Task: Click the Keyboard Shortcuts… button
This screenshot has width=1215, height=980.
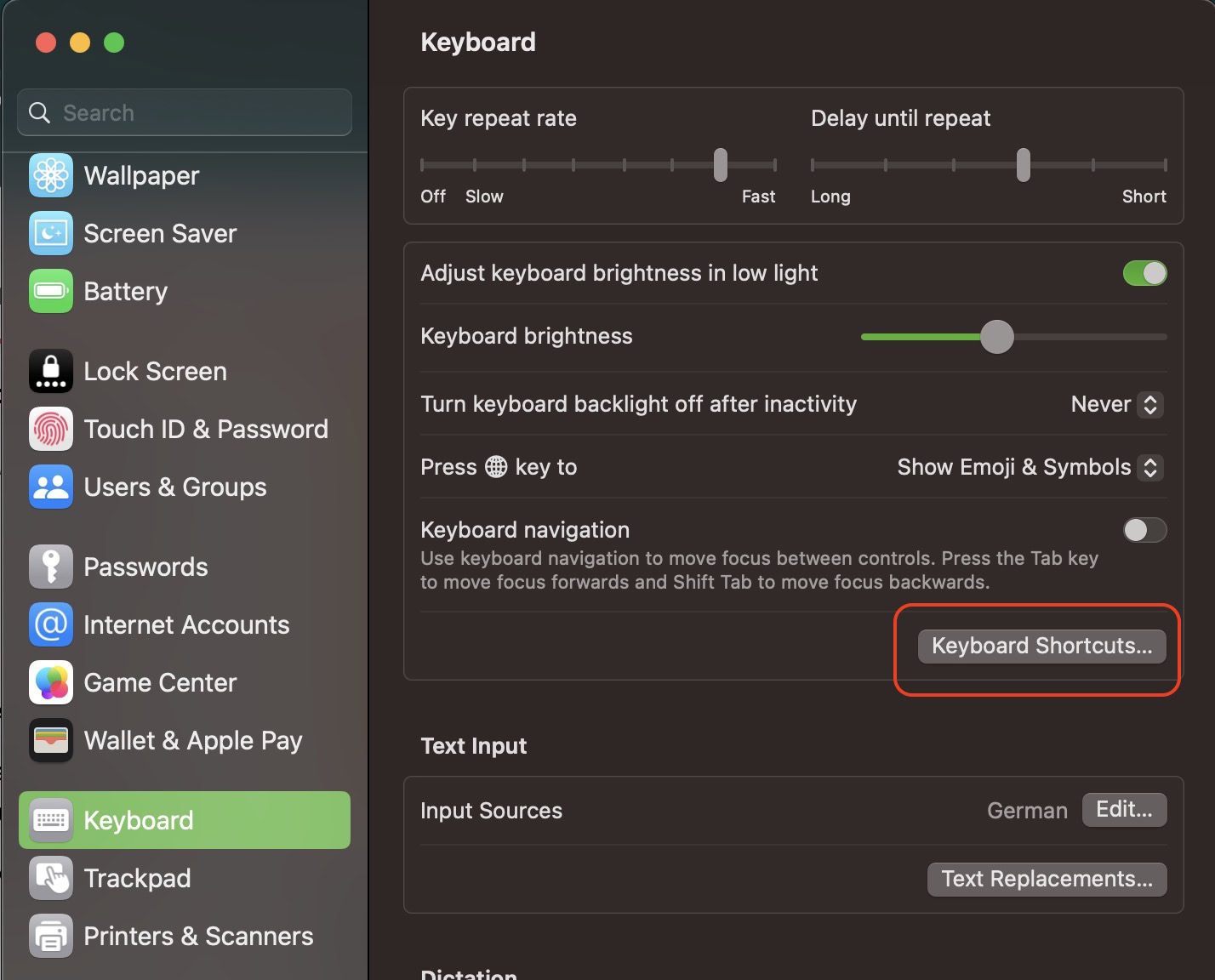Action: tap(1041, 646)
